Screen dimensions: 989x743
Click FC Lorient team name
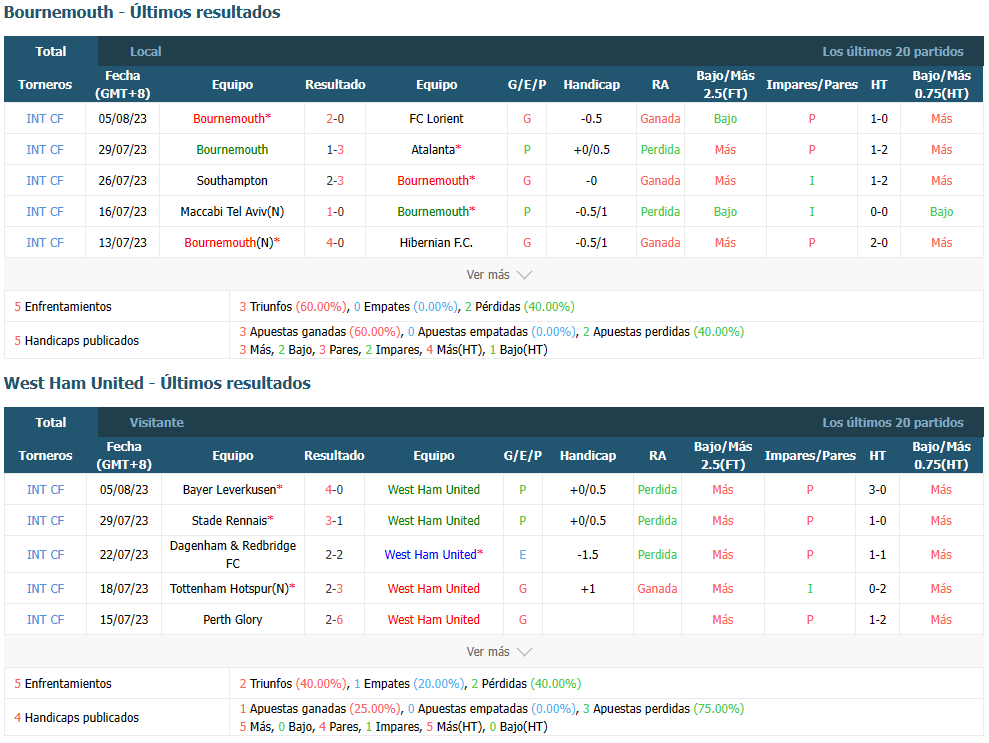(x=436, y=119)
